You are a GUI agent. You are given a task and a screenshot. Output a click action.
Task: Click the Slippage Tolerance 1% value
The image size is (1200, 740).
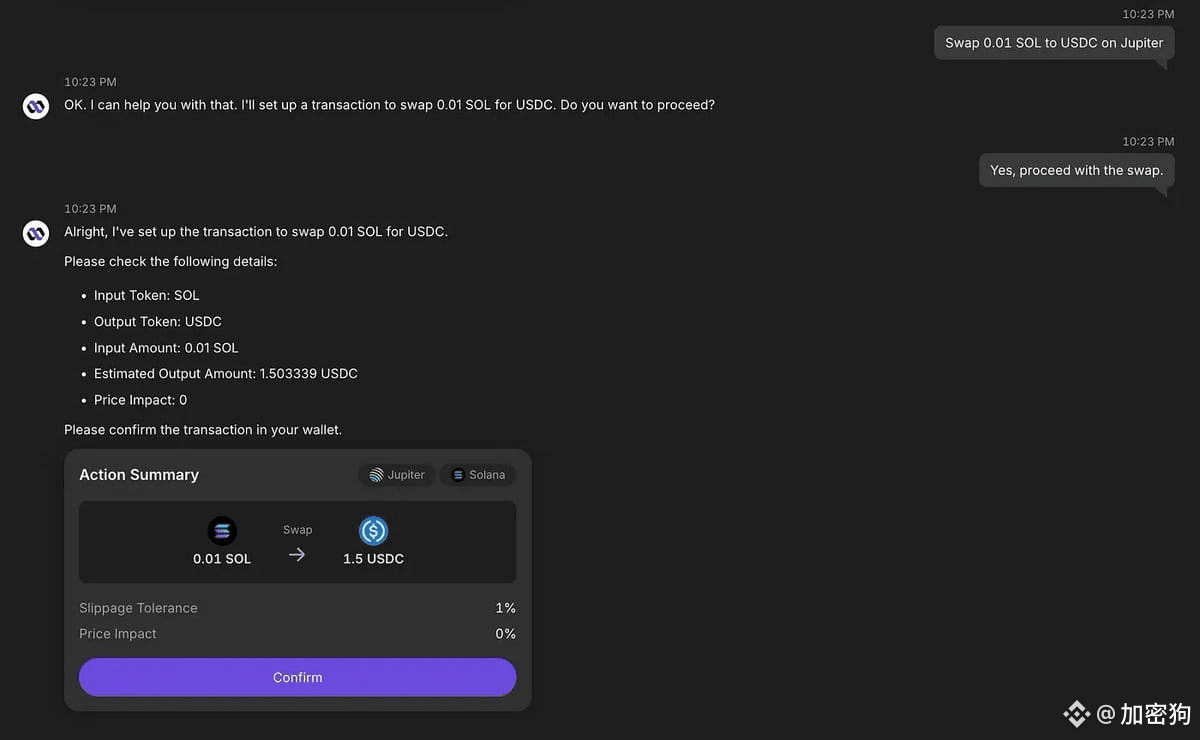[505, 608]
